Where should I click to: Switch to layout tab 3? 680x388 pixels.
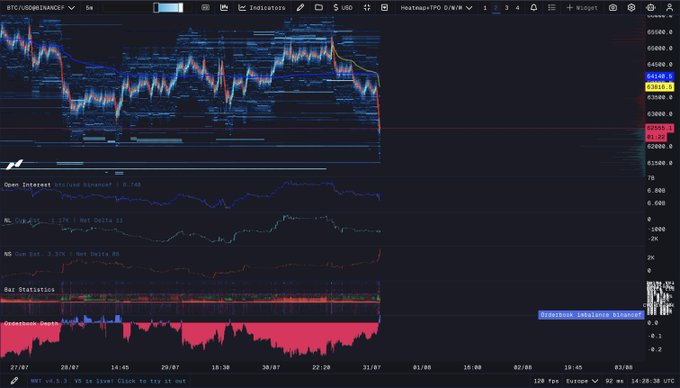point(507,8)
